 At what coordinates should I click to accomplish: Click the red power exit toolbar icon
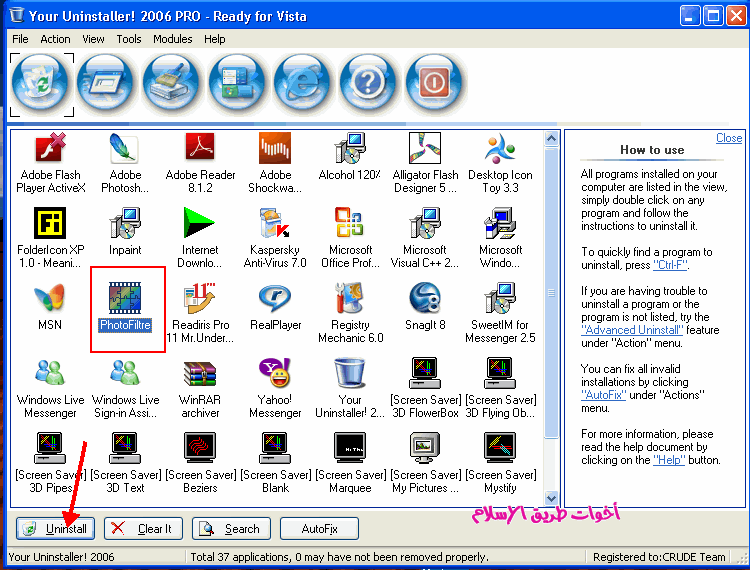(x=434, y=84)
